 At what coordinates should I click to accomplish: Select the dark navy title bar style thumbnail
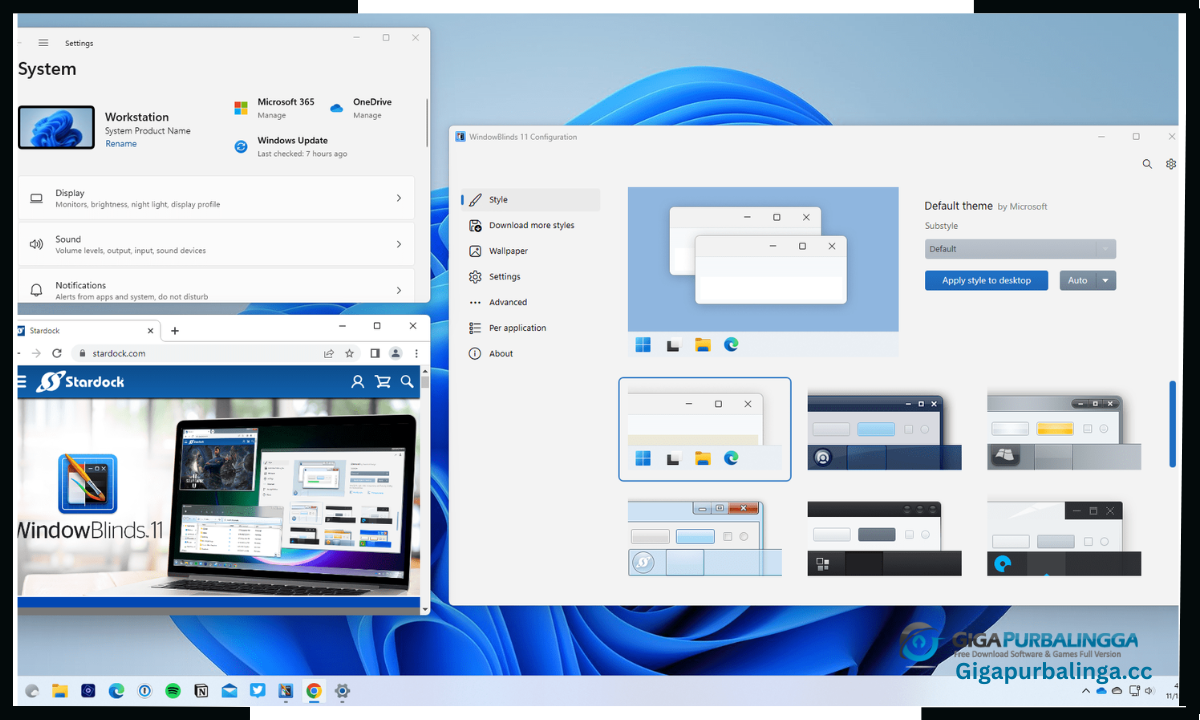(x=885, y=429)
